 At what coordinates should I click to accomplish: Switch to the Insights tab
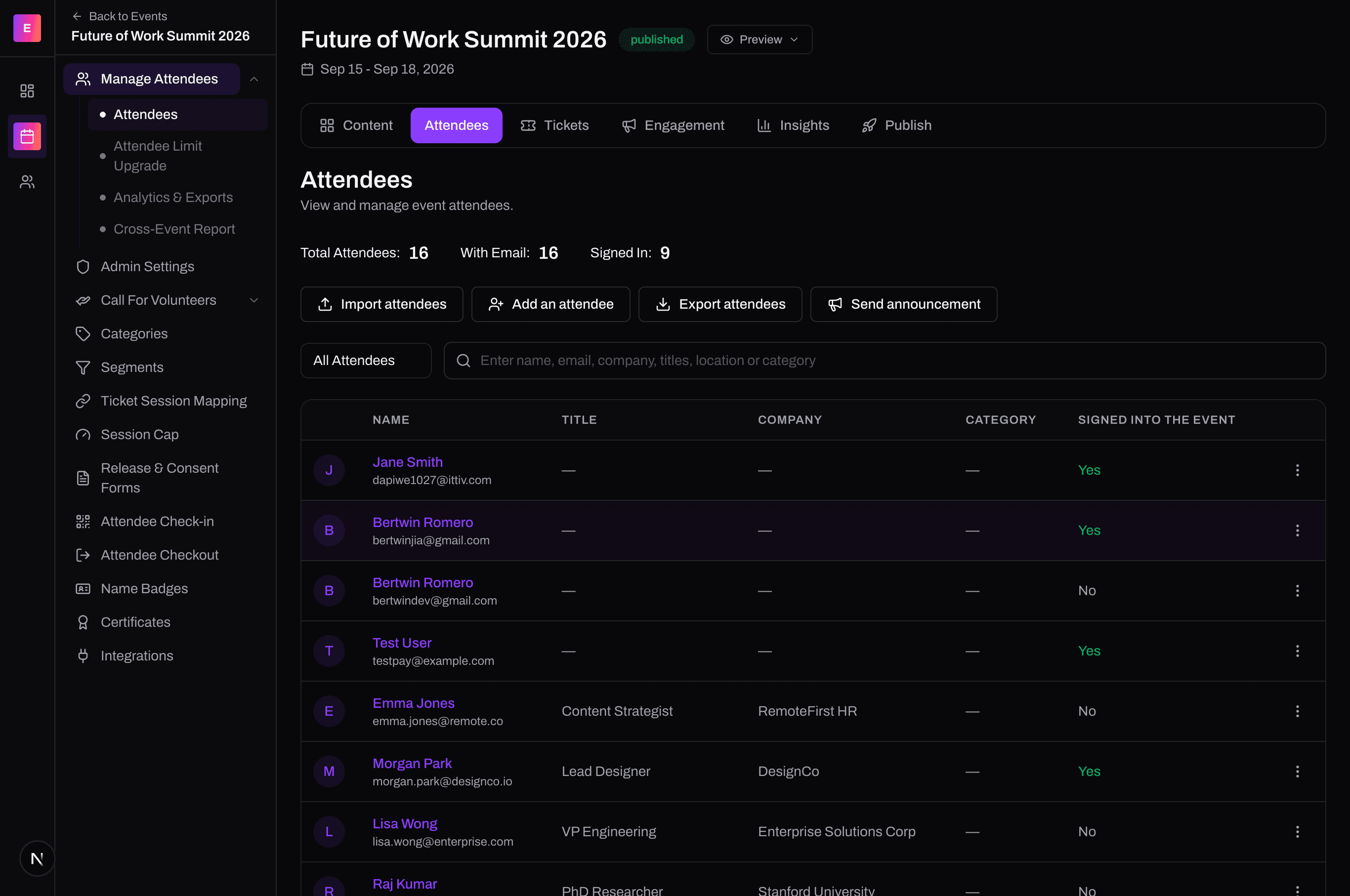point(793,126)
